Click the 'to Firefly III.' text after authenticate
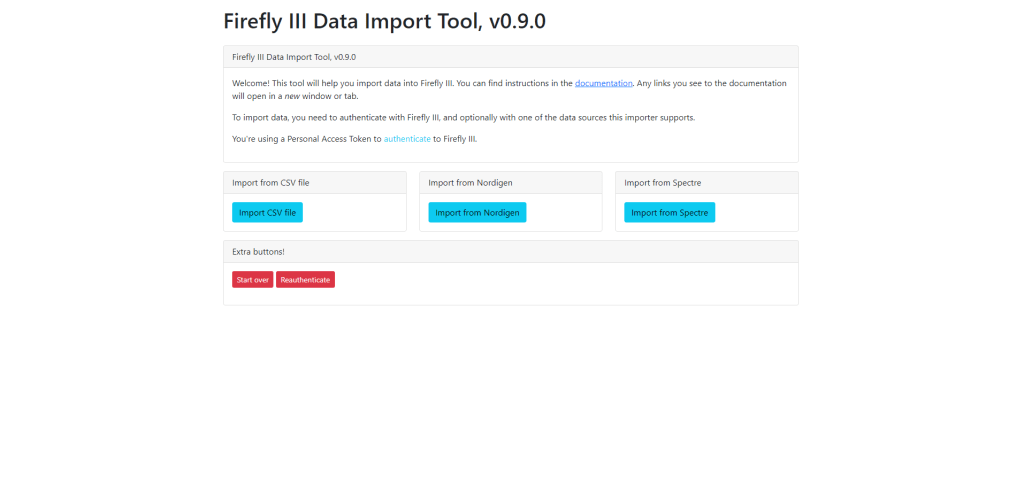 [x=455, y=139]
